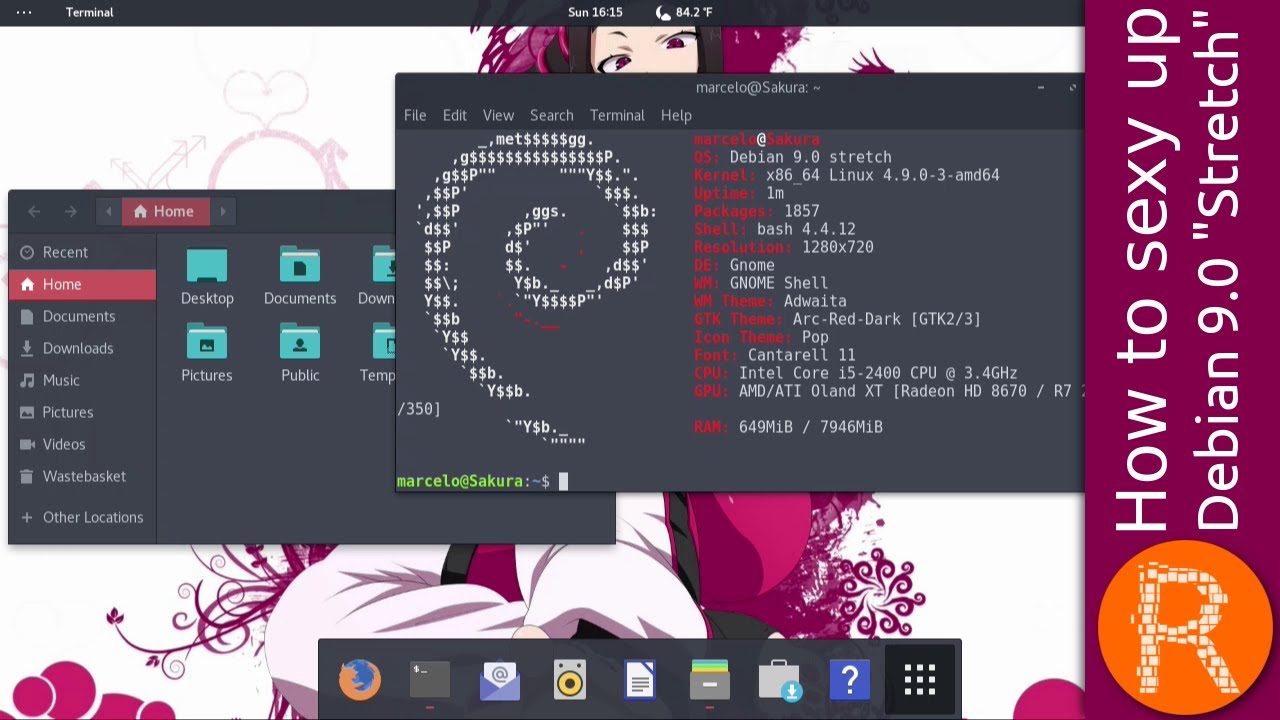The height and width of the screenshot is (720, 1280).
Task: Click Other Locations in the Files sidebar
Action: 82,517
